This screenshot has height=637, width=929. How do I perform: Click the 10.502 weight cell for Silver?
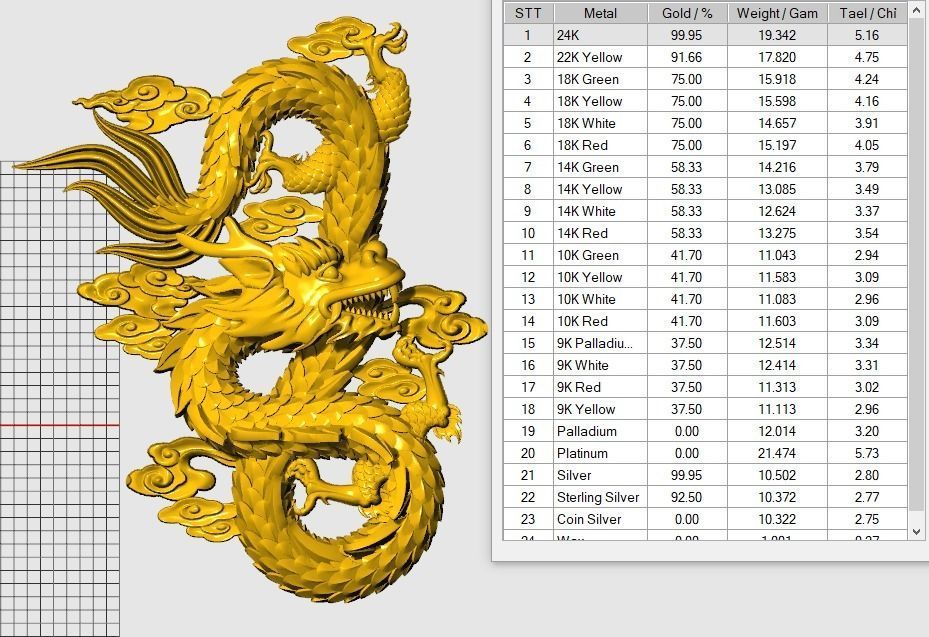(777, 475)
